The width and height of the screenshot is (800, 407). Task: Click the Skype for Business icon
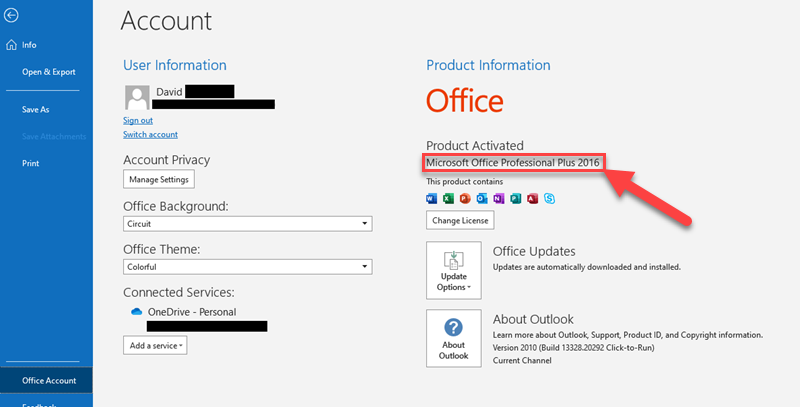(x=549, y=199)
